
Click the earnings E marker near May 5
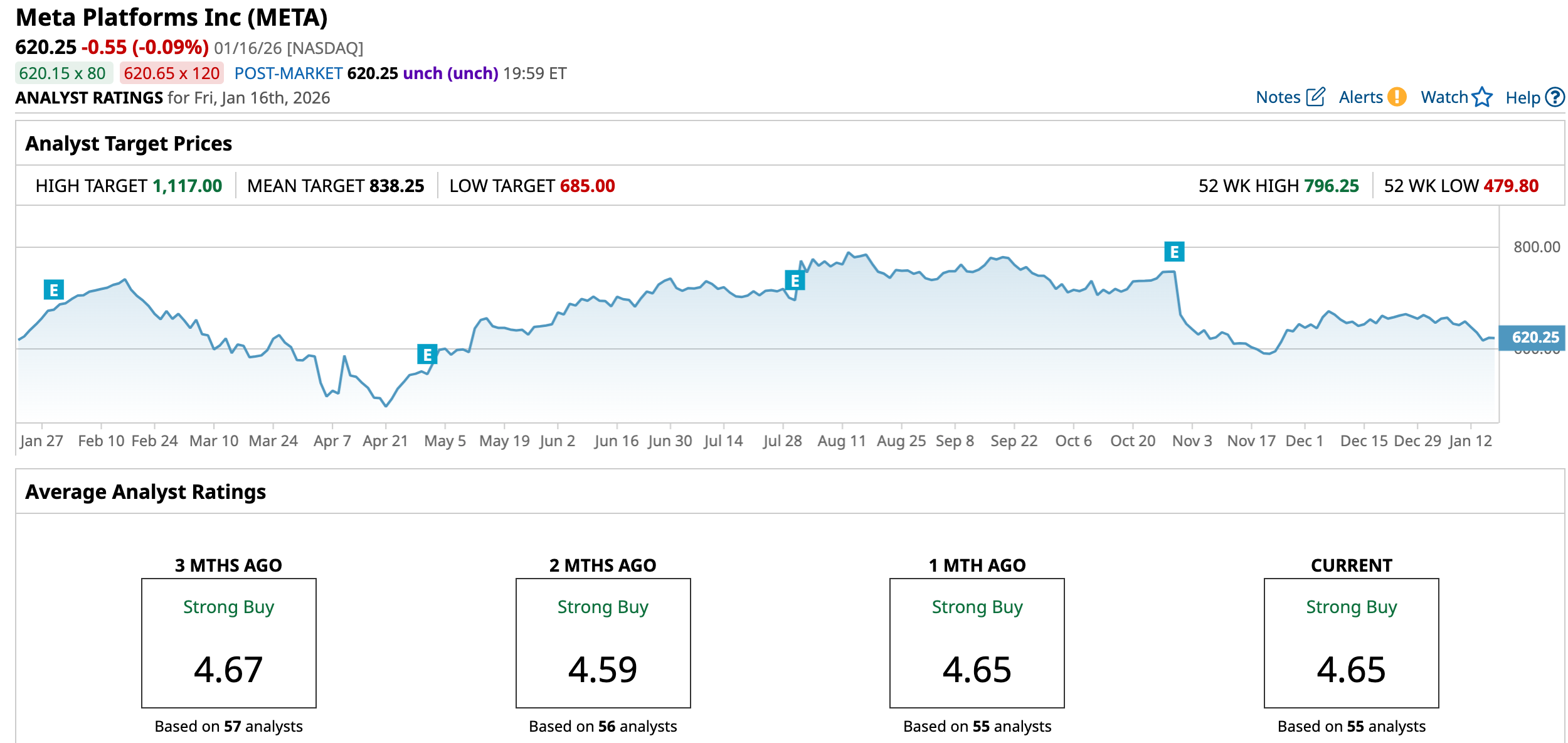coord(427,355)
